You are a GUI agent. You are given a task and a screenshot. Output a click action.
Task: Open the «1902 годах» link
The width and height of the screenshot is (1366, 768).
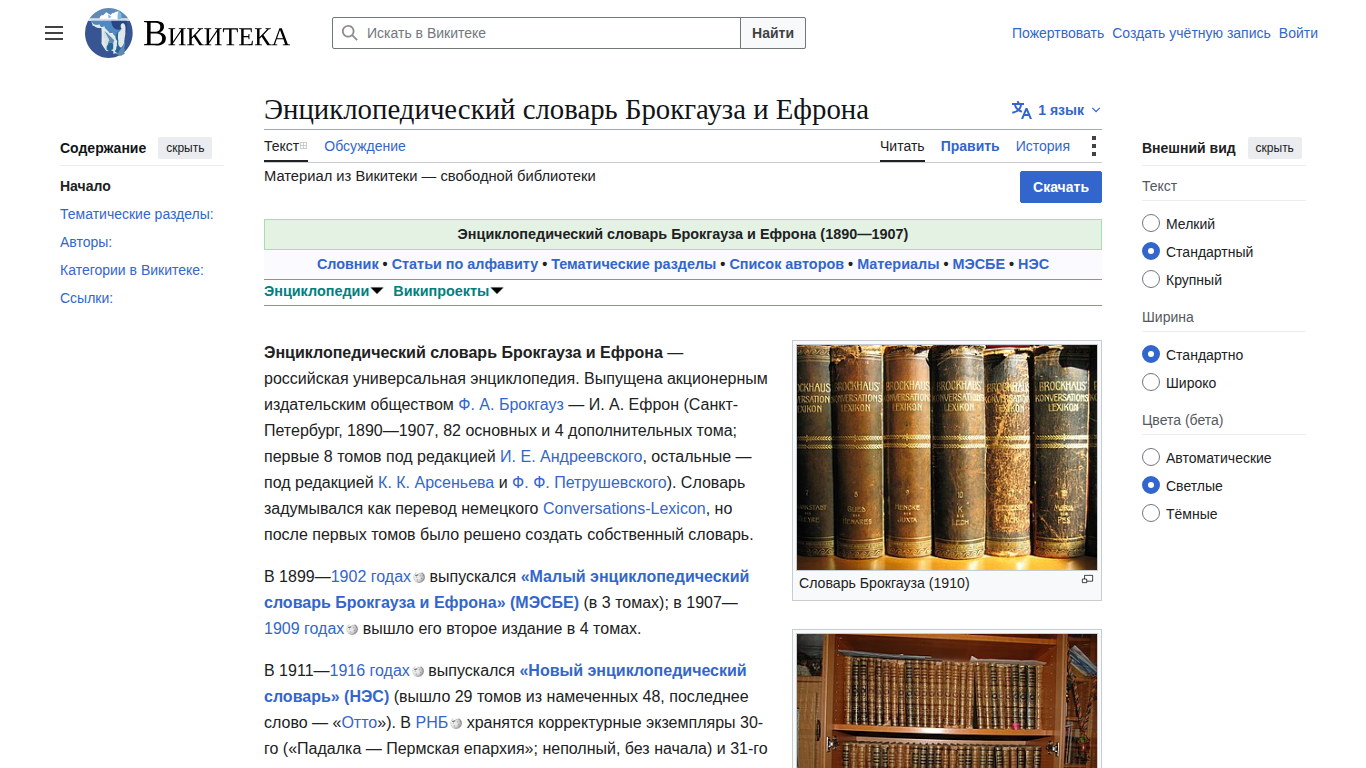click(371, 577)
